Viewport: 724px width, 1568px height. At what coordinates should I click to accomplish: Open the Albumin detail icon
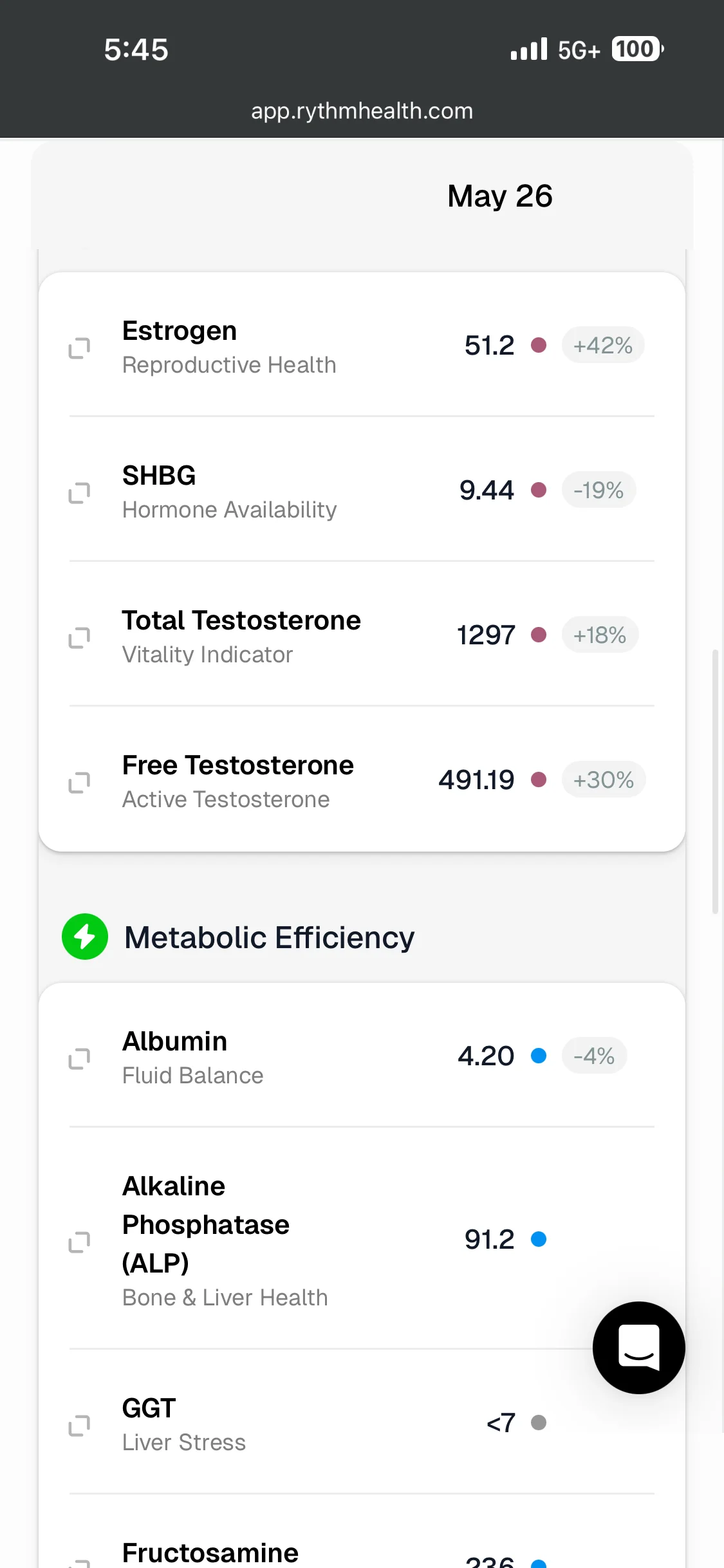pos(79,1058)
